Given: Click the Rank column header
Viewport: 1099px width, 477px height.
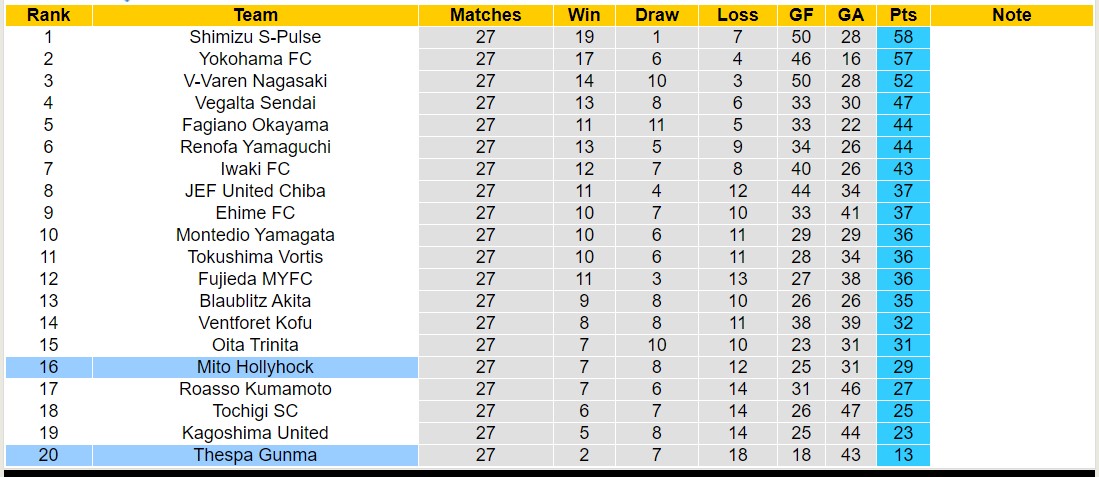Looking at the screenshot, I should click(x=48, y=15).
